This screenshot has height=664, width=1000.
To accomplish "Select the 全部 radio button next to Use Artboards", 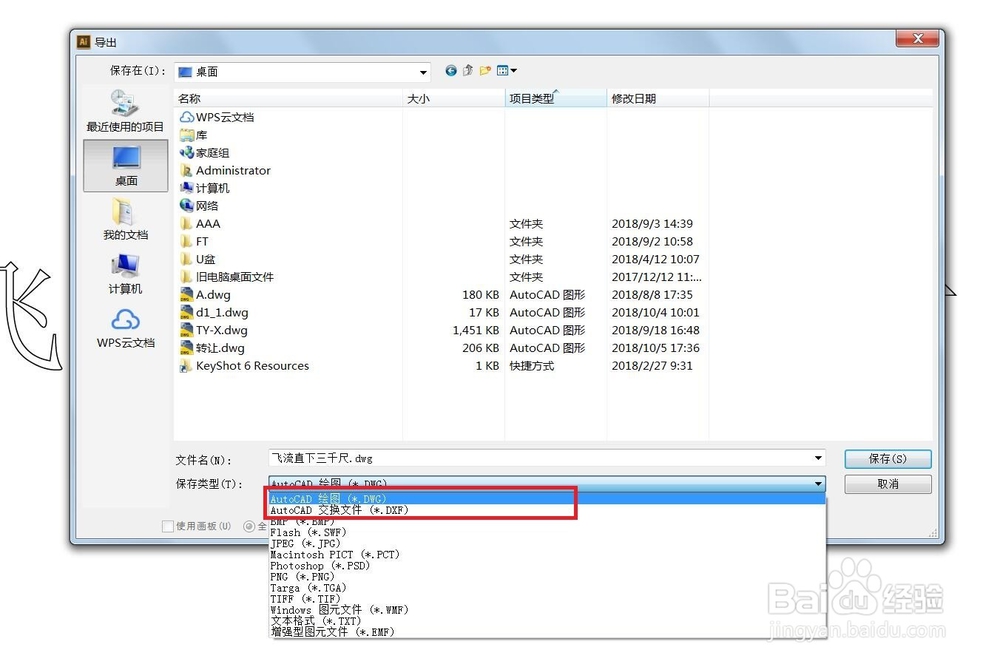I will tap(249, 526).
